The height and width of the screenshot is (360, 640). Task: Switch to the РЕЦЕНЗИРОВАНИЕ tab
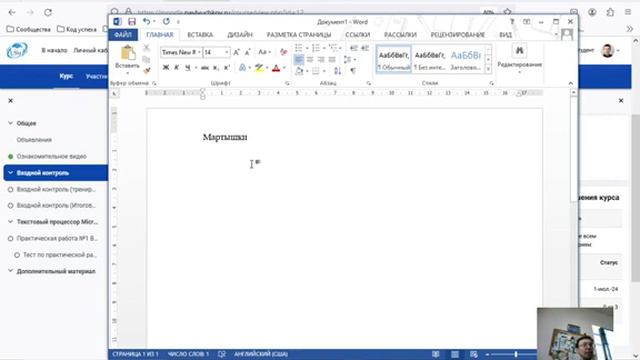coord(458,35)
